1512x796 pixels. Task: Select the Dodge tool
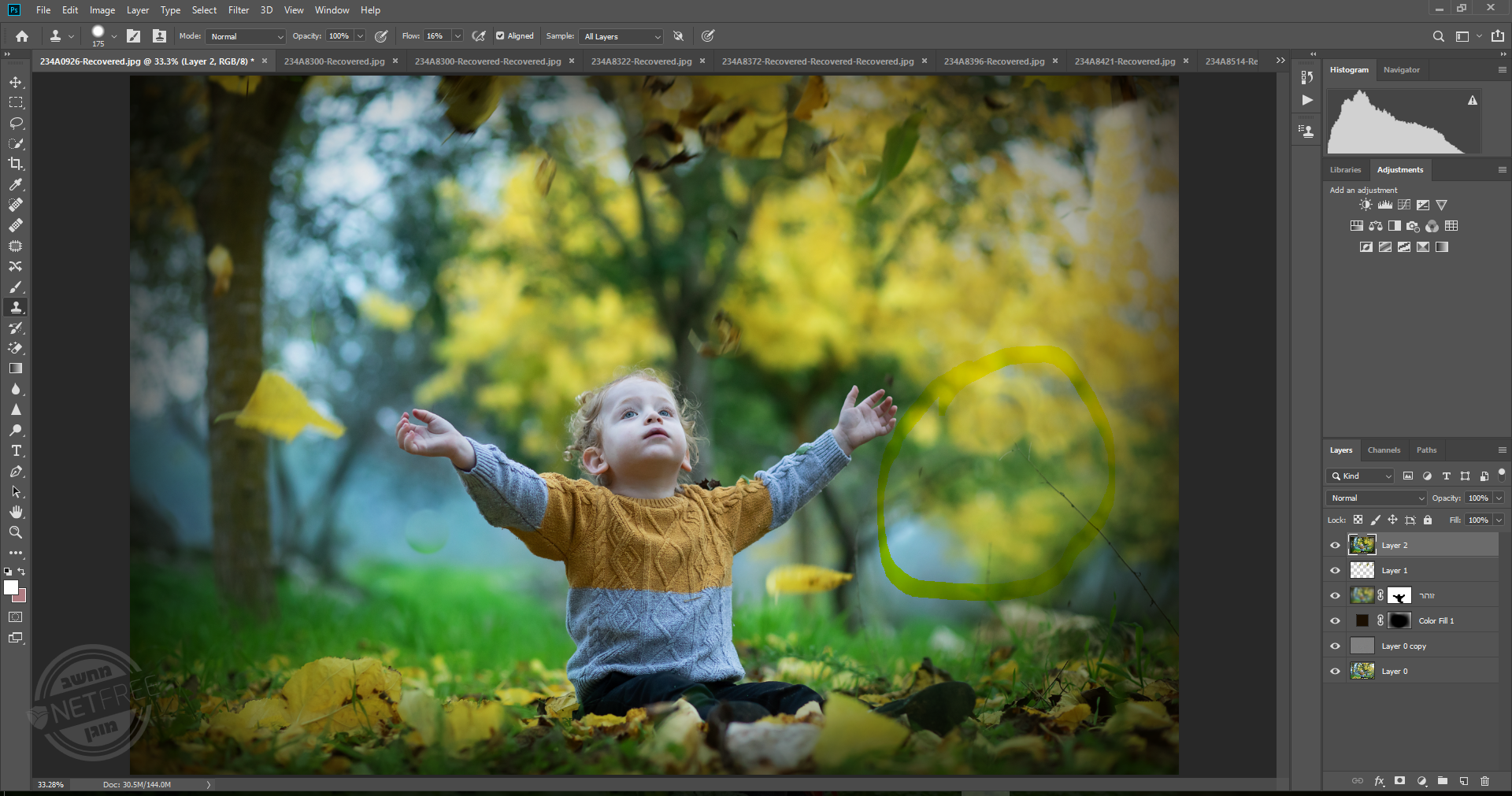point(16,431)
